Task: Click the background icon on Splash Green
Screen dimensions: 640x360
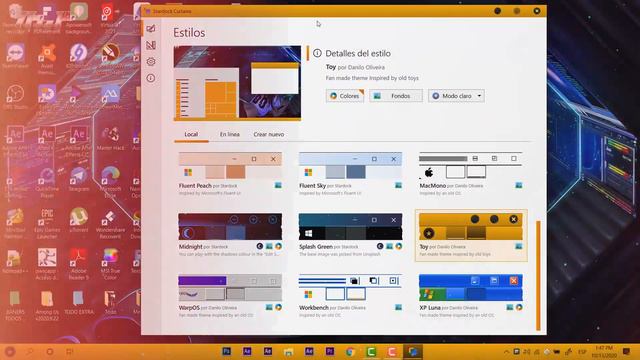Action: [x=389, y=246]
